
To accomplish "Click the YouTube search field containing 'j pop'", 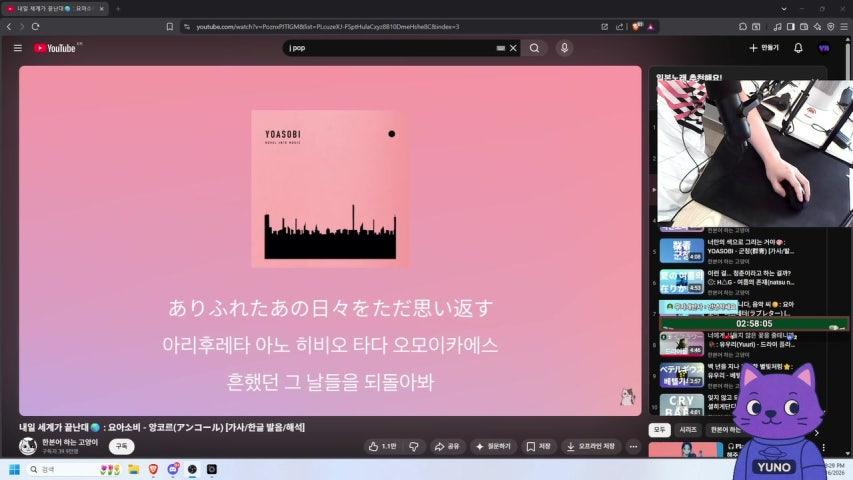I will (x=390, y=48).
